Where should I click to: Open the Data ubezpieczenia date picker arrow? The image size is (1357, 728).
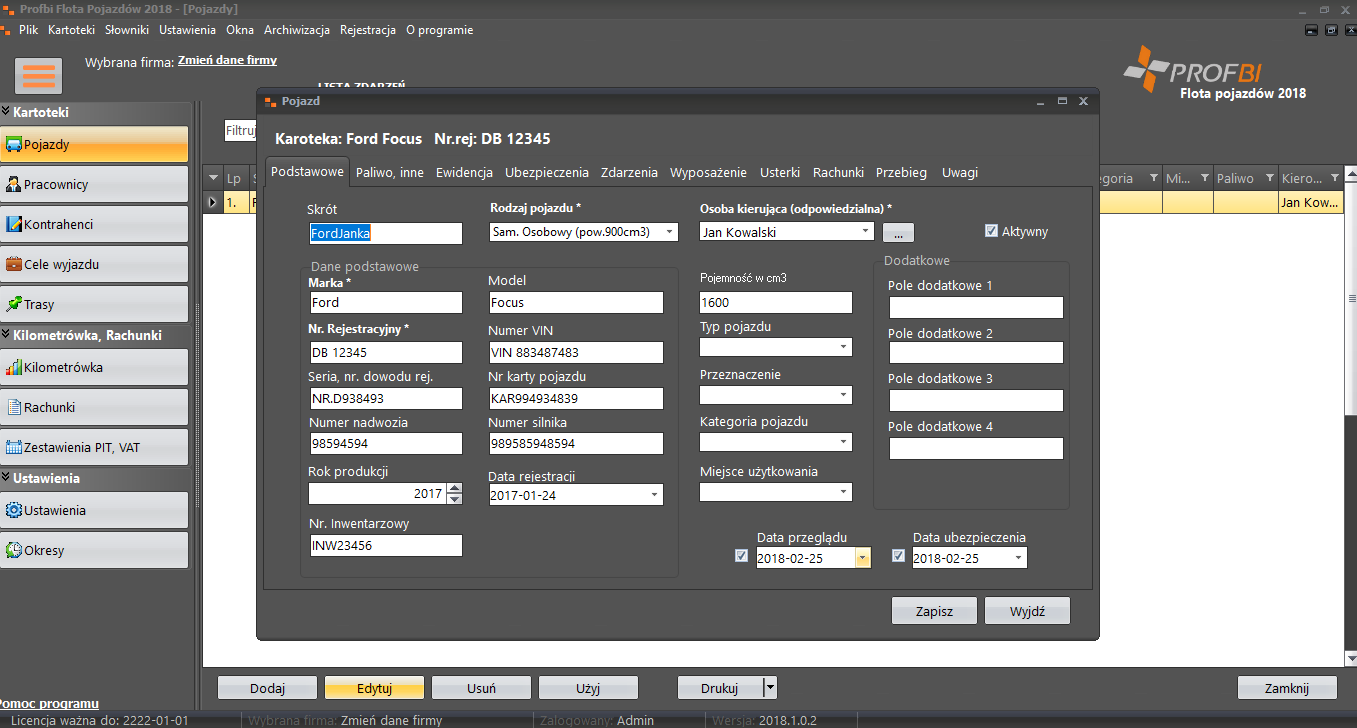pos(1018,558)
